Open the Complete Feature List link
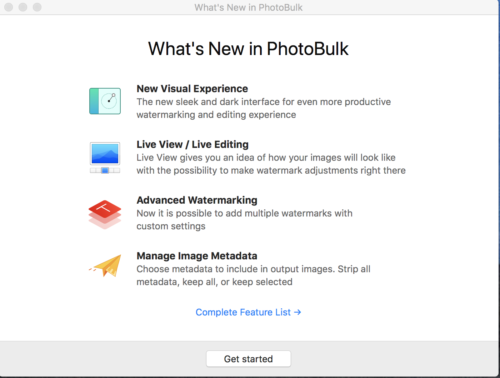 [248, 312]
